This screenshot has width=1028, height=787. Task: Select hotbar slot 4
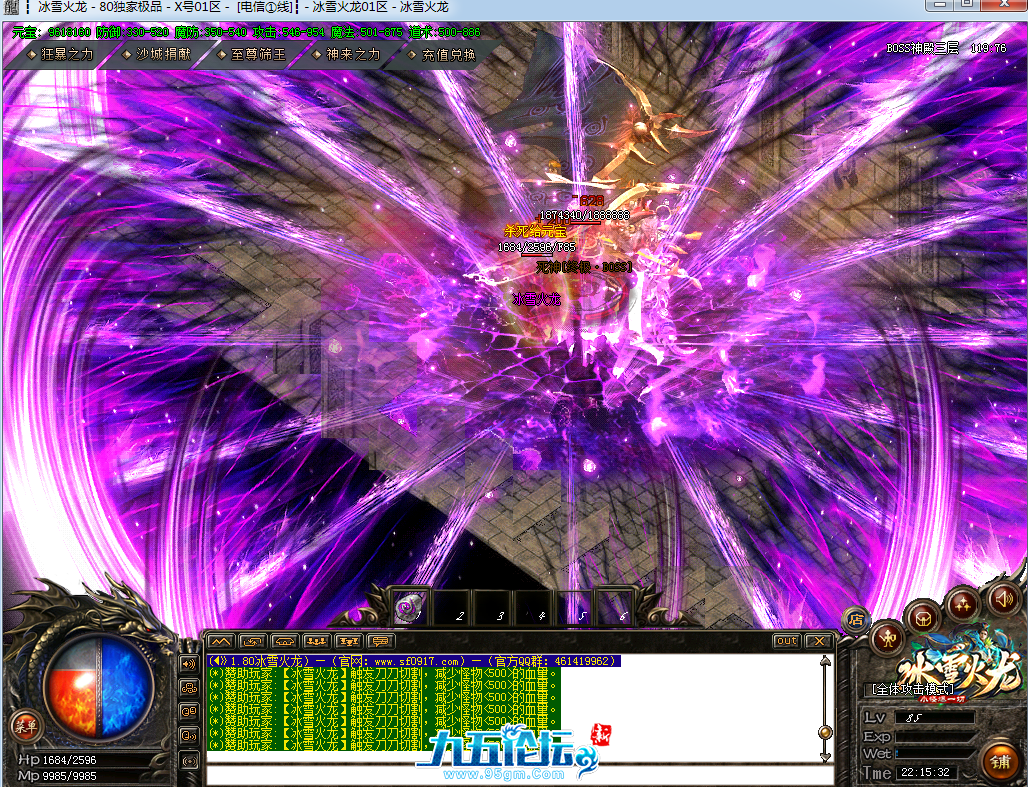click(534, 608)
